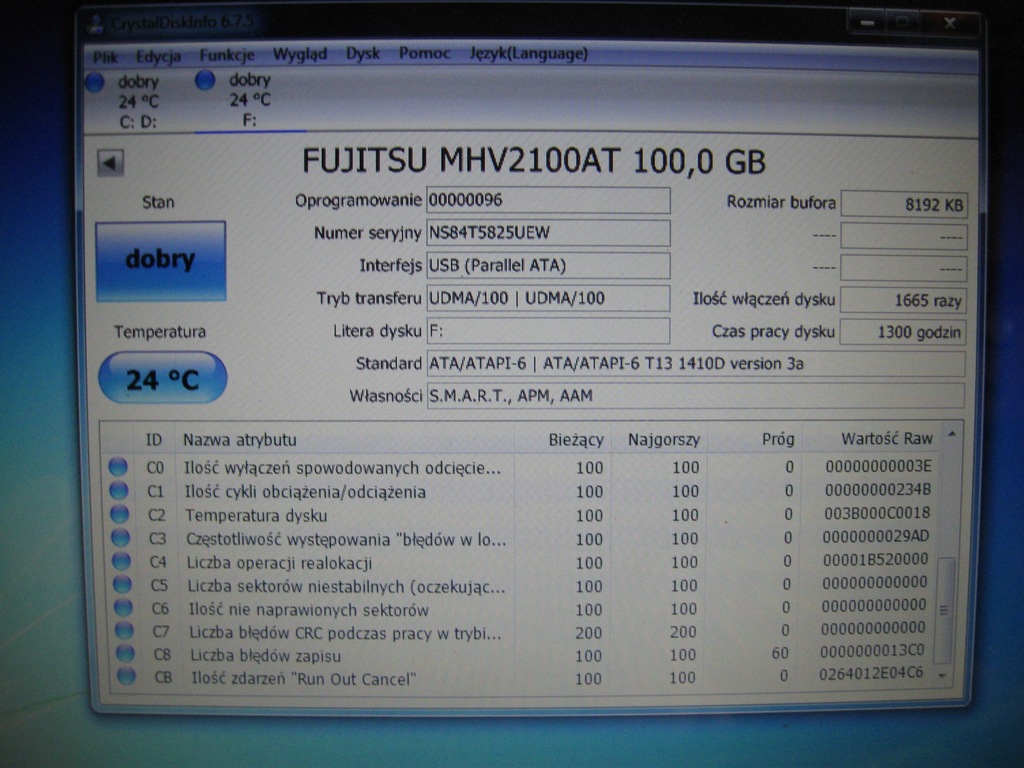This screenshot has width=1024, height=768.
Task: Click the dobry health status button
Action: click(x=161, y=261)
